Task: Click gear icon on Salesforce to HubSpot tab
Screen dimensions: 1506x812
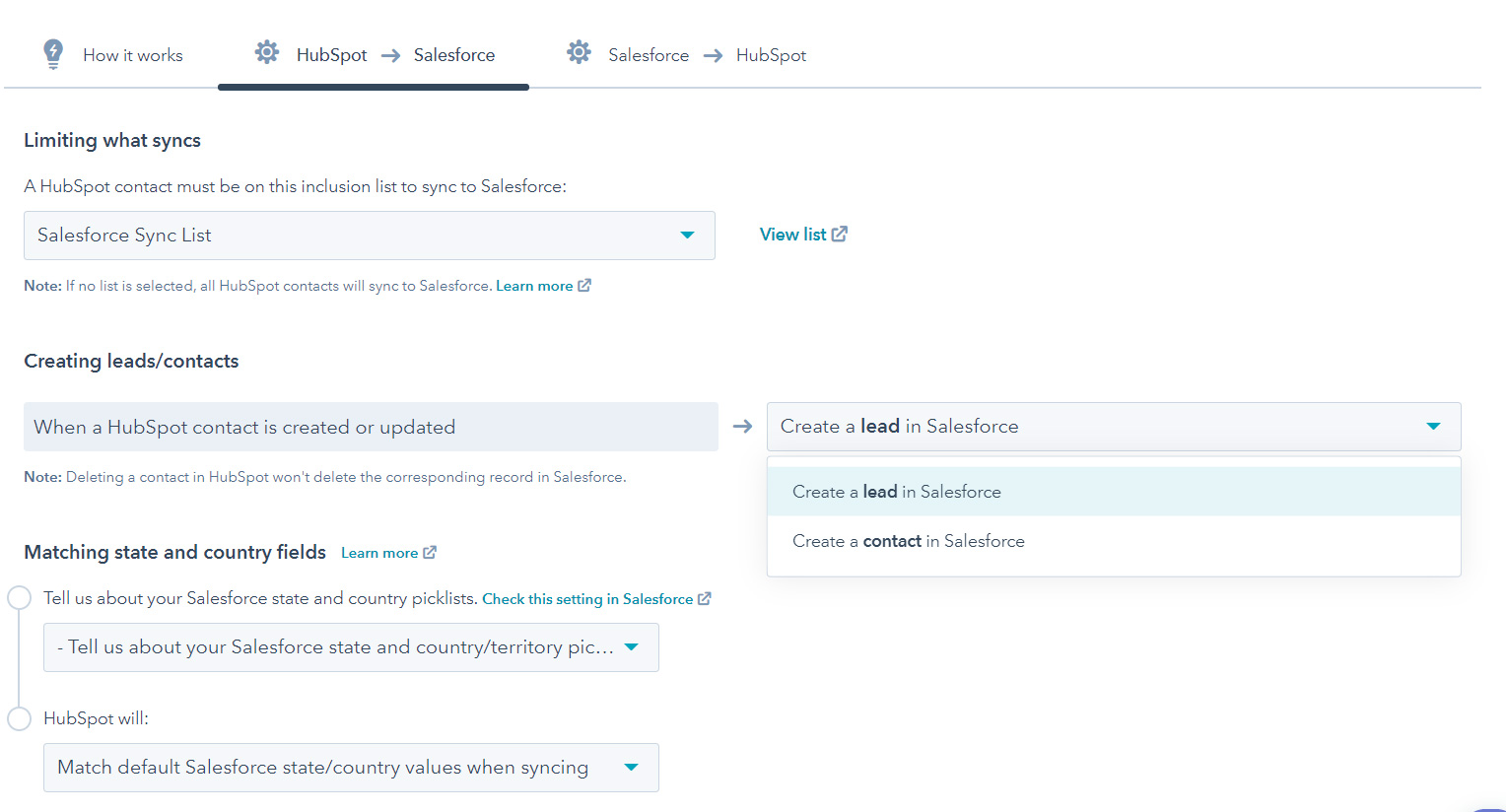Action: (x=580, y=52)
